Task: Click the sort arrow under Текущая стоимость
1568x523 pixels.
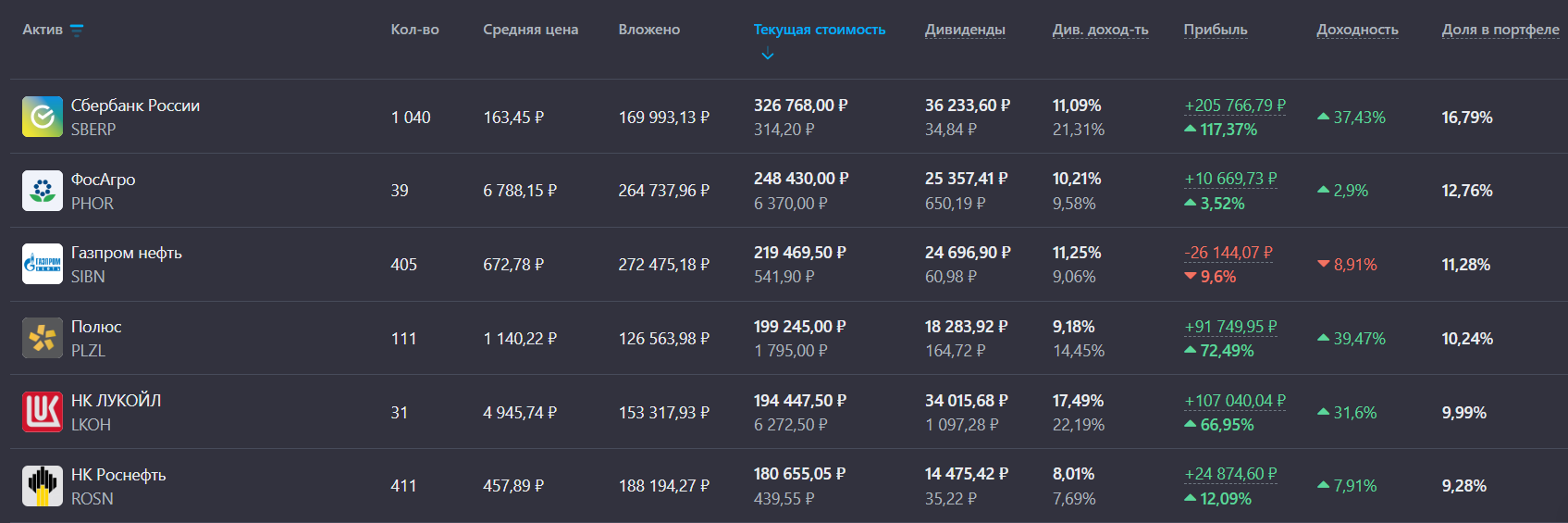Action: tap(767, 55)
